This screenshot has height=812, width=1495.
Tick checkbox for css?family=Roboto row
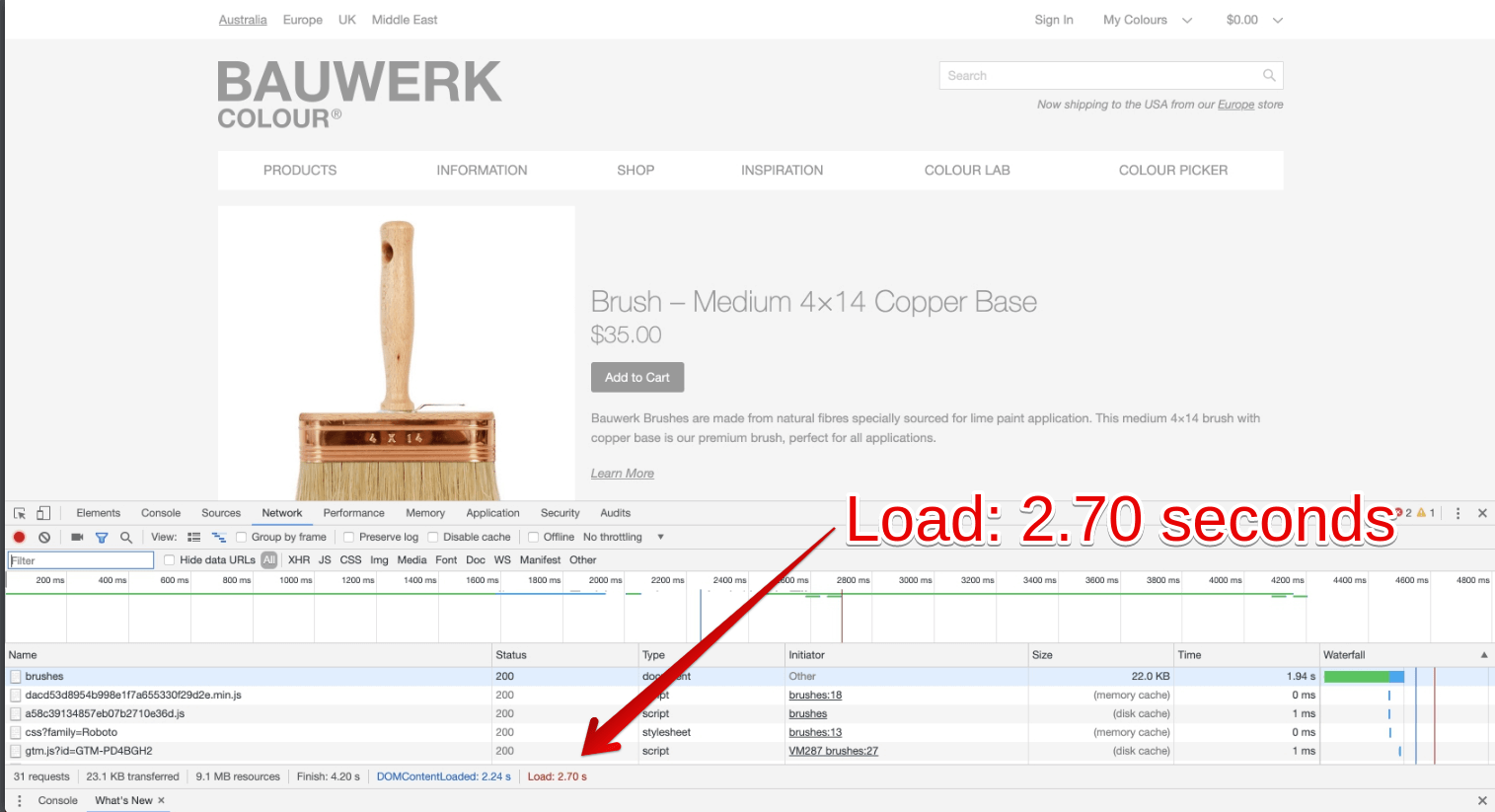[16, 732]
